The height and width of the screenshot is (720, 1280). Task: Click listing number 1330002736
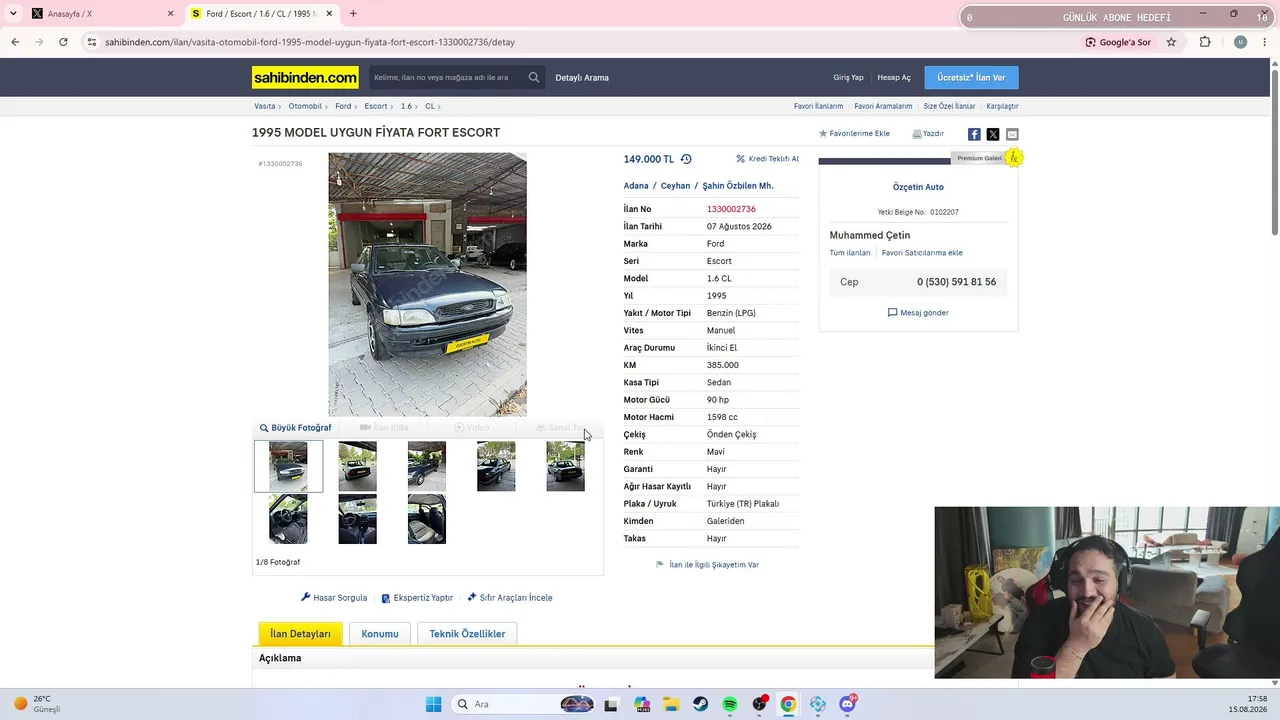coord(731,209)
